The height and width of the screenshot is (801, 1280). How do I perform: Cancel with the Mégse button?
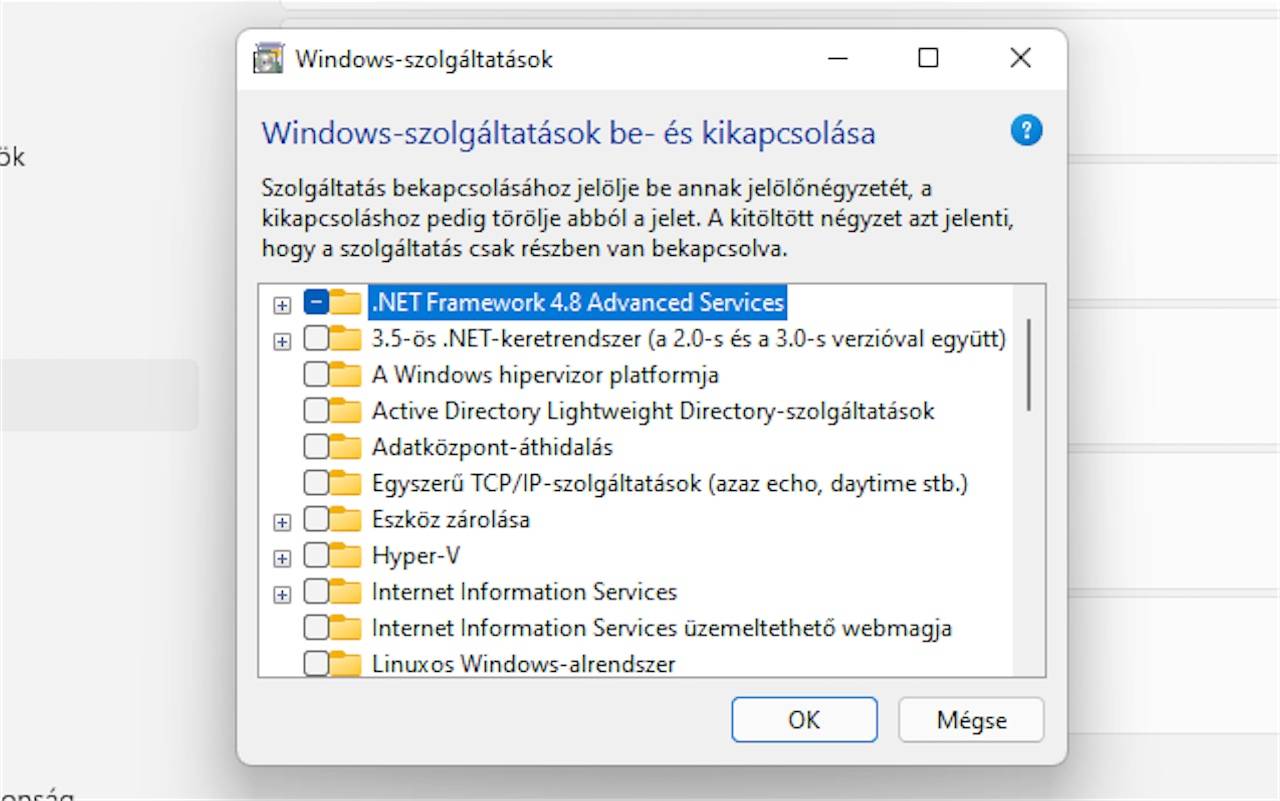[x=971, y=720]
